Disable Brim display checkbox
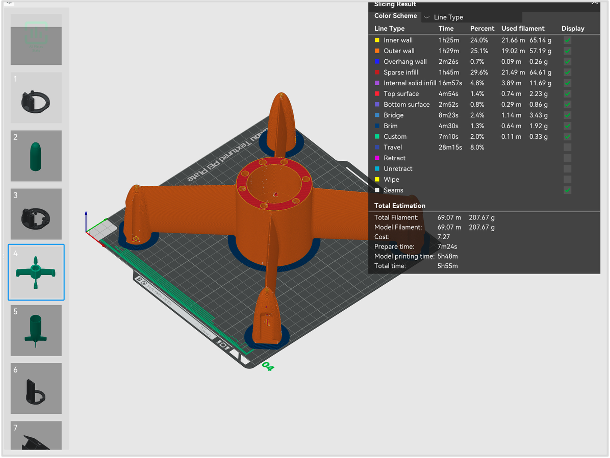The width and height of the screenshot is (610, 458). point(568,126)
